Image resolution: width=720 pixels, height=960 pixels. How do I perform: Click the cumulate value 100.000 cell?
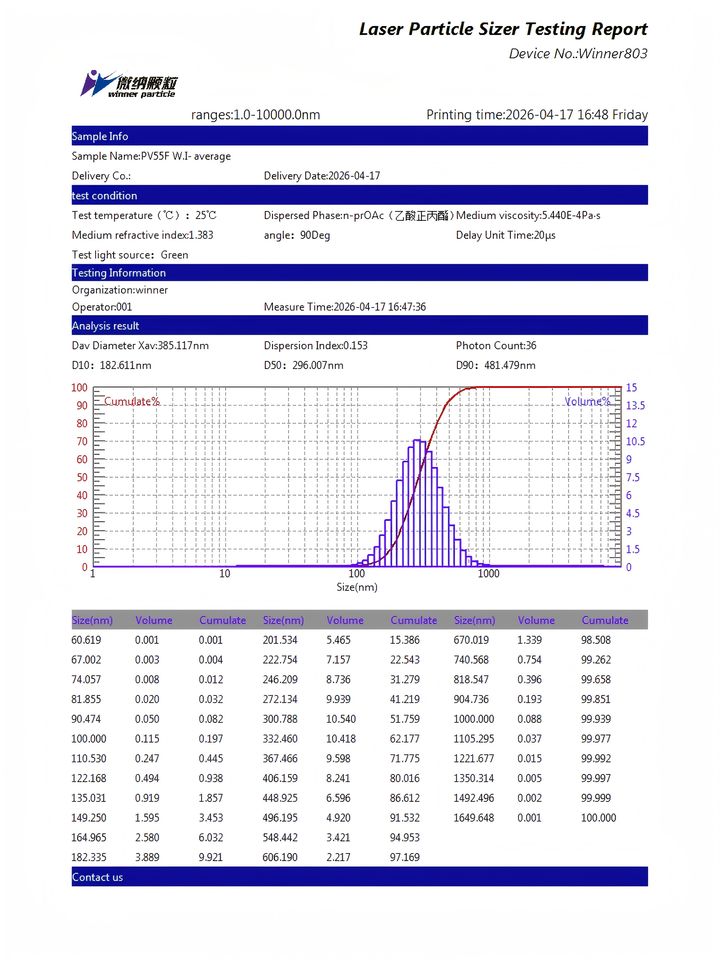coord(599,818)
